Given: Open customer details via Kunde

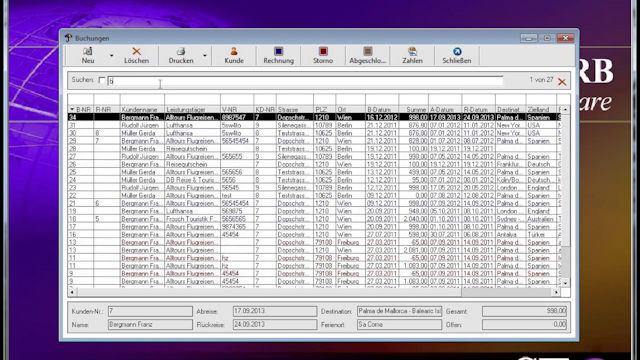Looking at the screenshot, I should [x=234, y=56].
